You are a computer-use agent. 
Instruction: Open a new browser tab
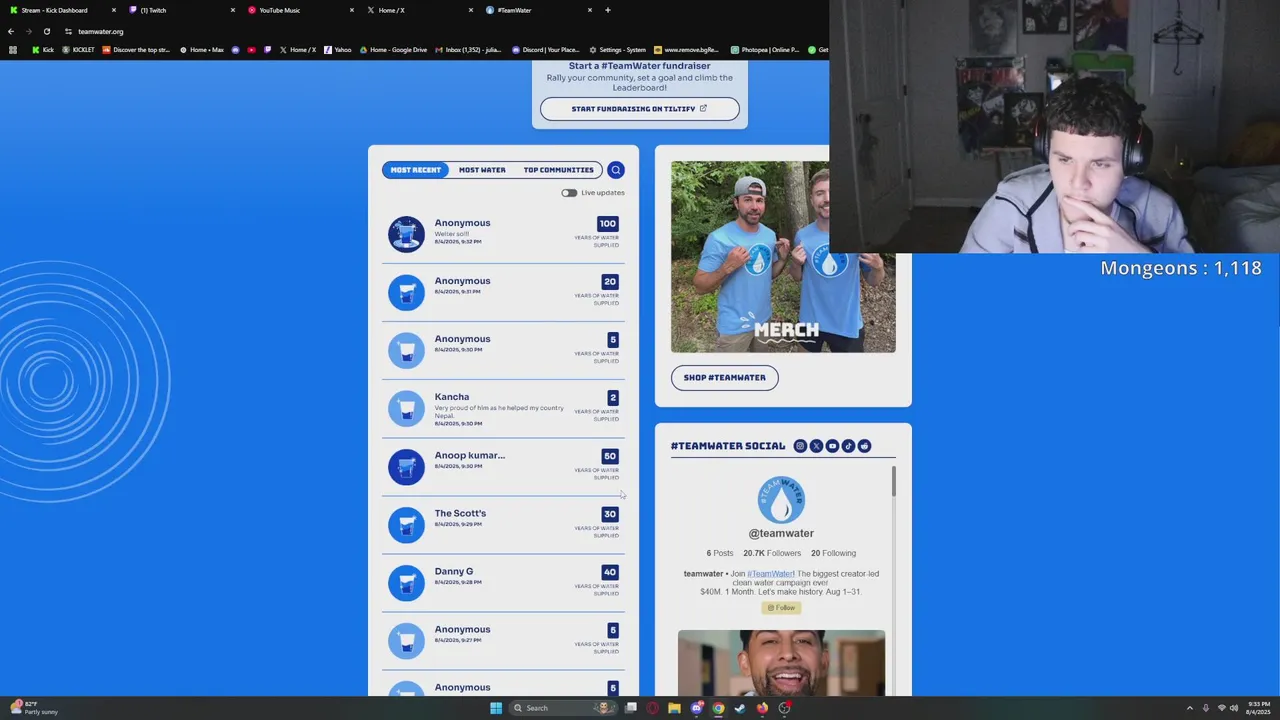point(607,10)
